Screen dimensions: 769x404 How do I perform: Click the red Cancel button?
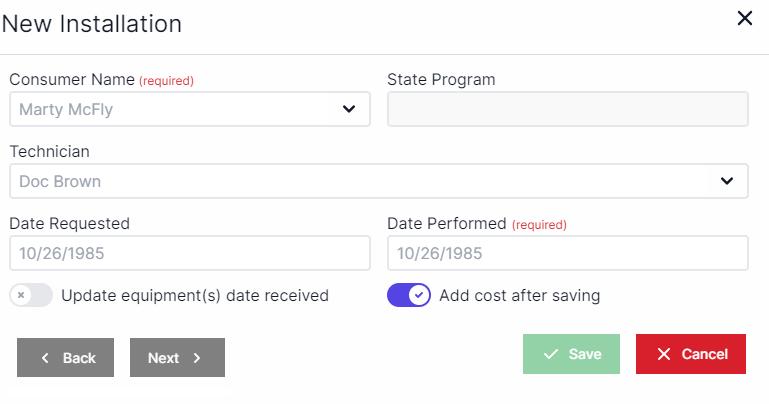[x=690, y=354]
